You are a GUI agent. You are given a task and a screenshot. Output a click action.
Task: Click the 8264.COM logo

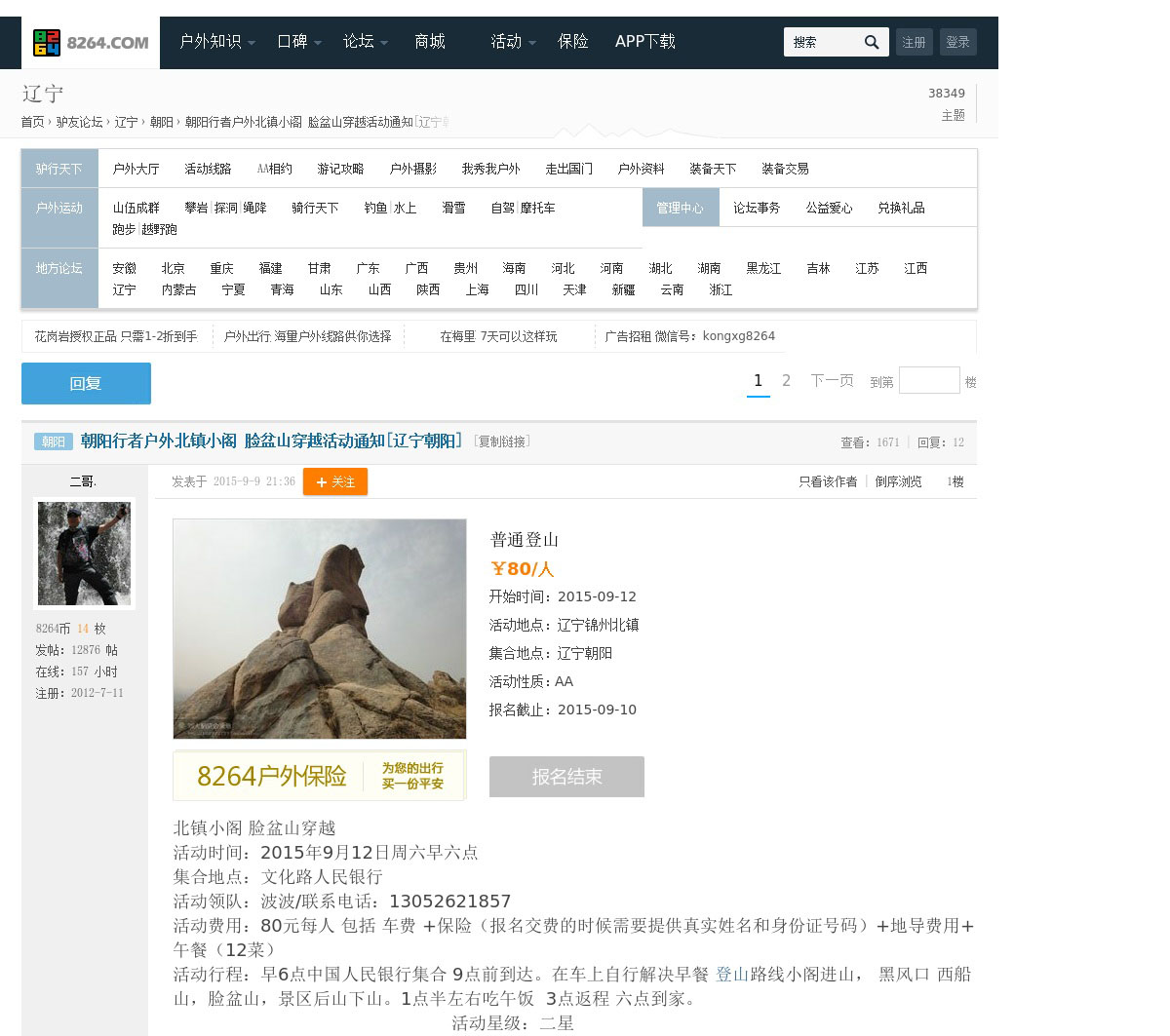[91, 43]
